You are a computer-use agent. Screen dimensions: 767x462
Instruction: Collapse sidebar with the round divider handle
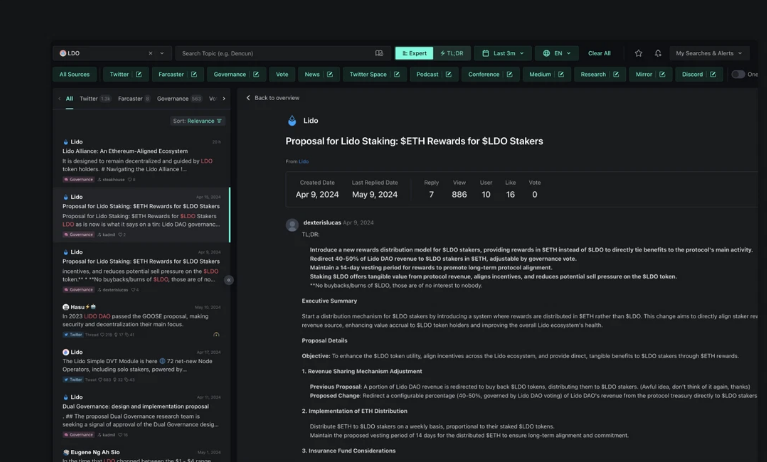point(228,280)
